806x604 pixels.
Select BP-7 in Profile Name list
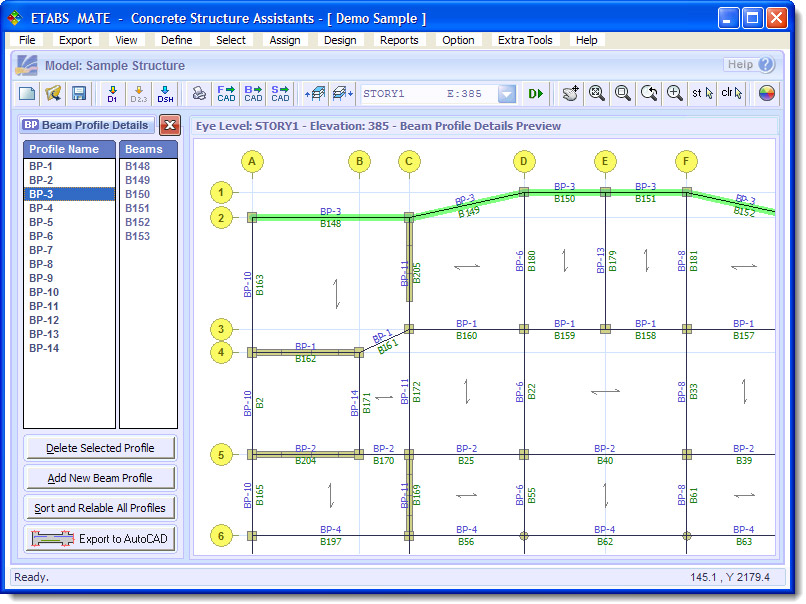point(41,250)
